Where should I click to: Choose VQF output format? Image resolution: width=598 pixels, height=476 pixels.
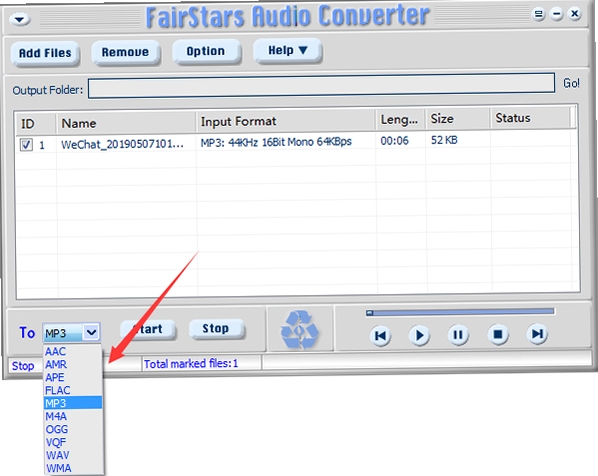(73, 442)
